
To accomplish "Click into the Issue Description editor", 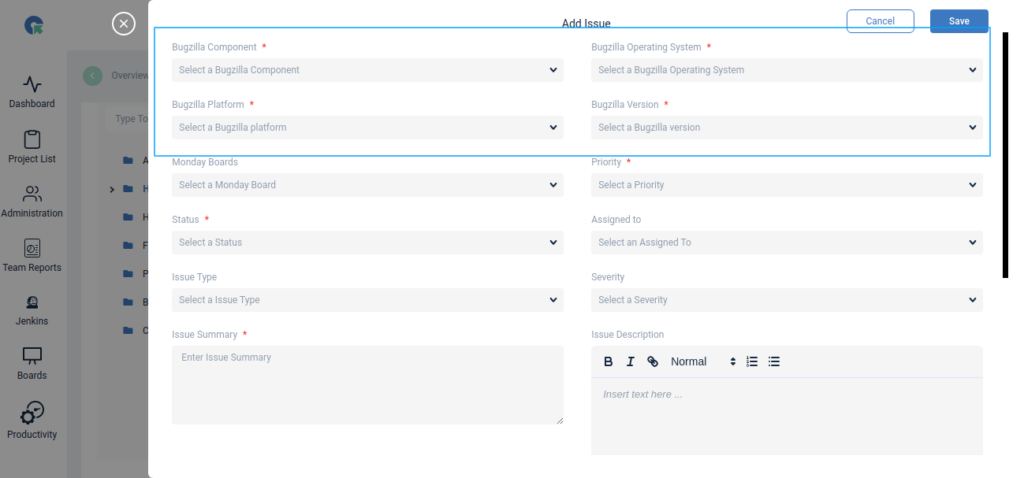I will 786,415.
